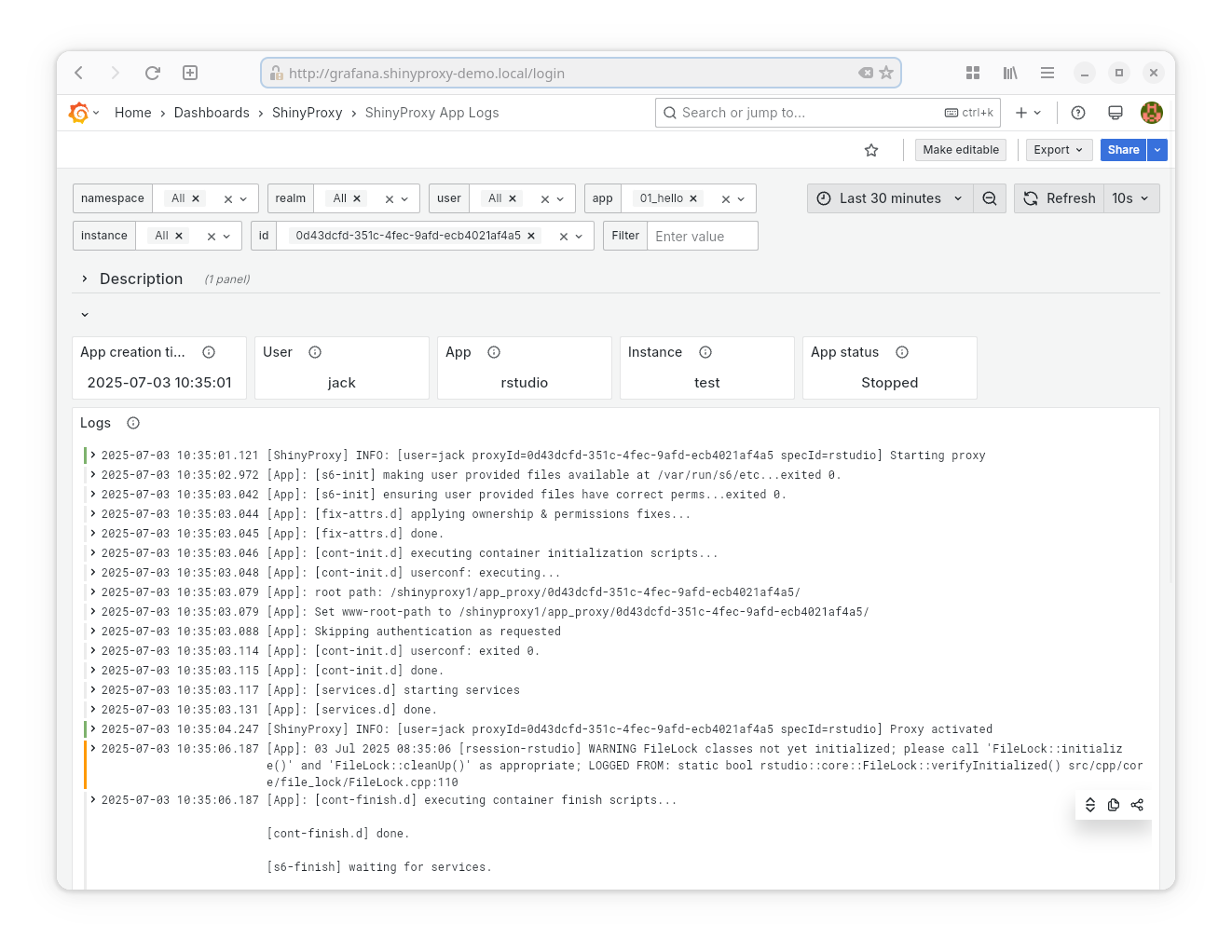Screen dimensions: 1232x952
Task: Click the Refresh button
Action: (x=1060, y=198)
